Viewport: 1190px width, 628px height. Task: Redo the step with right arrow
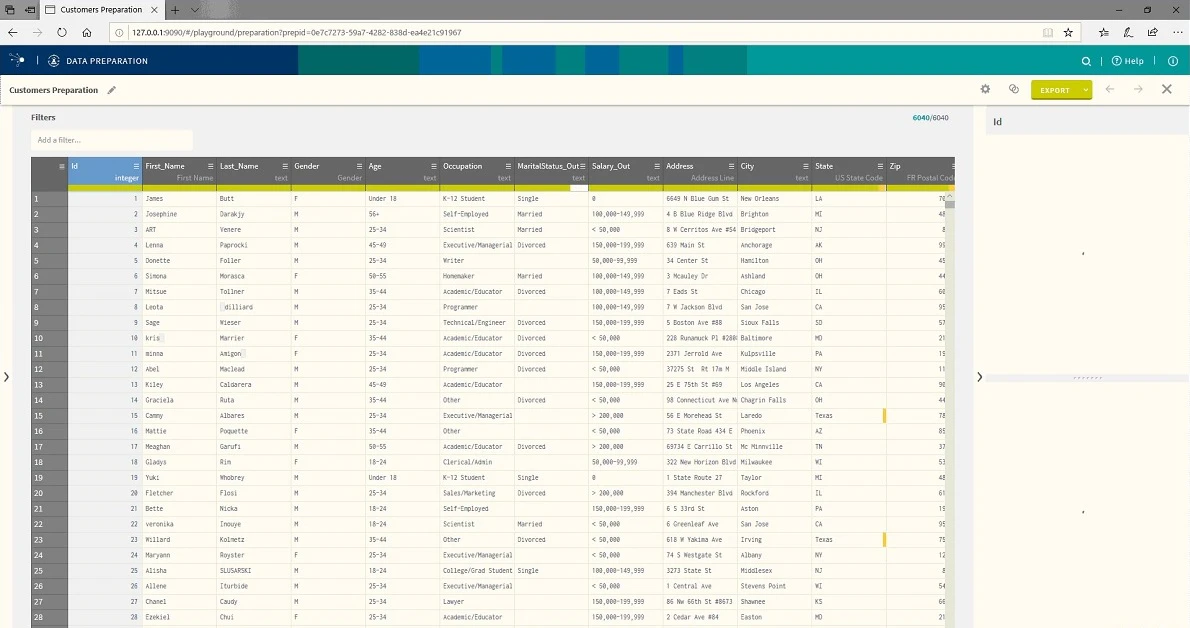click(x=1138, y=89)
